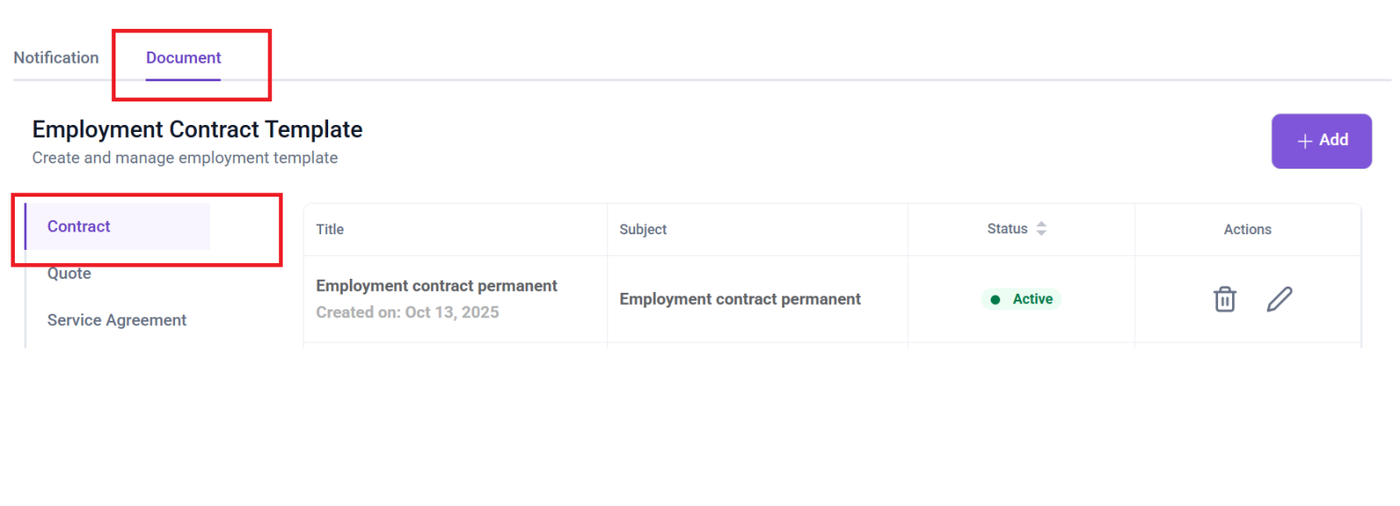Open the Employment contract permanent title

coord(436,286)
